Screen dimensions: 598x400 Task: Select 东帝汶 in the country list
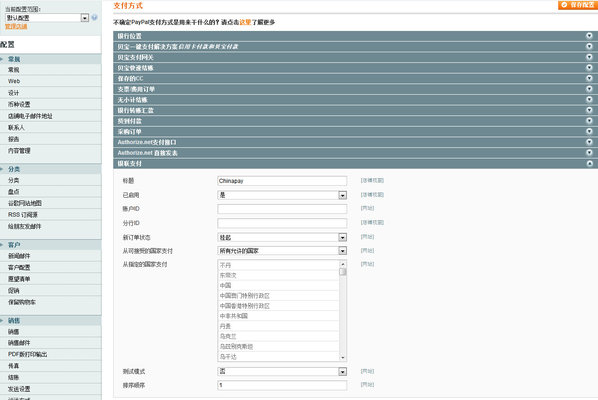[x=278, y=275]
